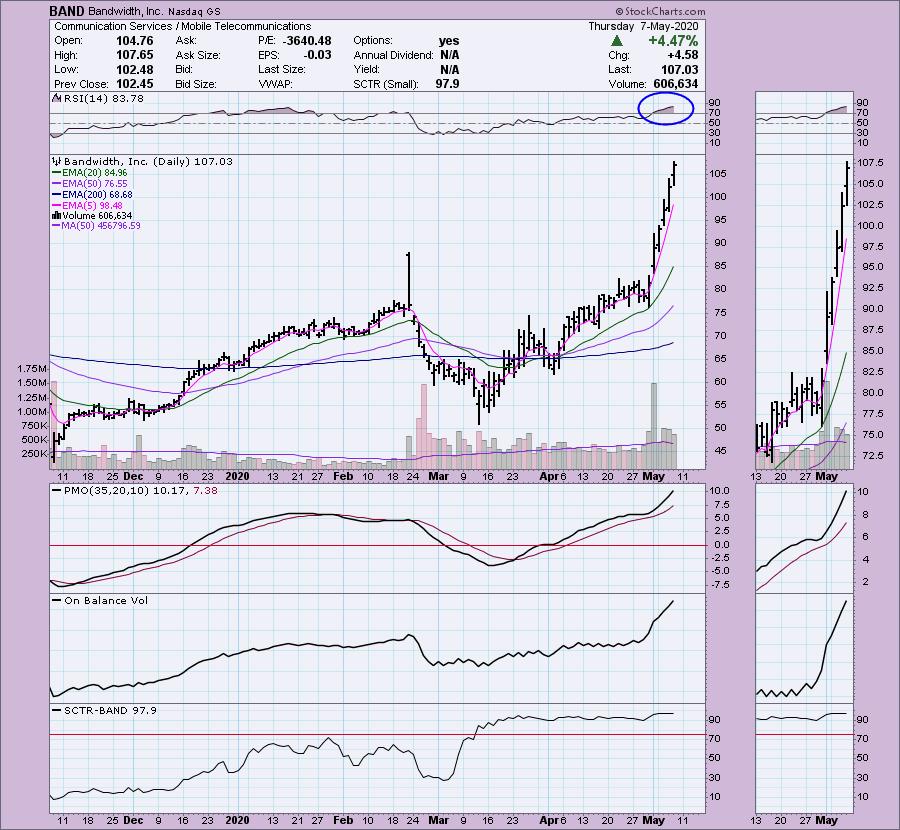The image size is (900, 830).
Task: Click the High value 107.65
Action: click(135, 55)
